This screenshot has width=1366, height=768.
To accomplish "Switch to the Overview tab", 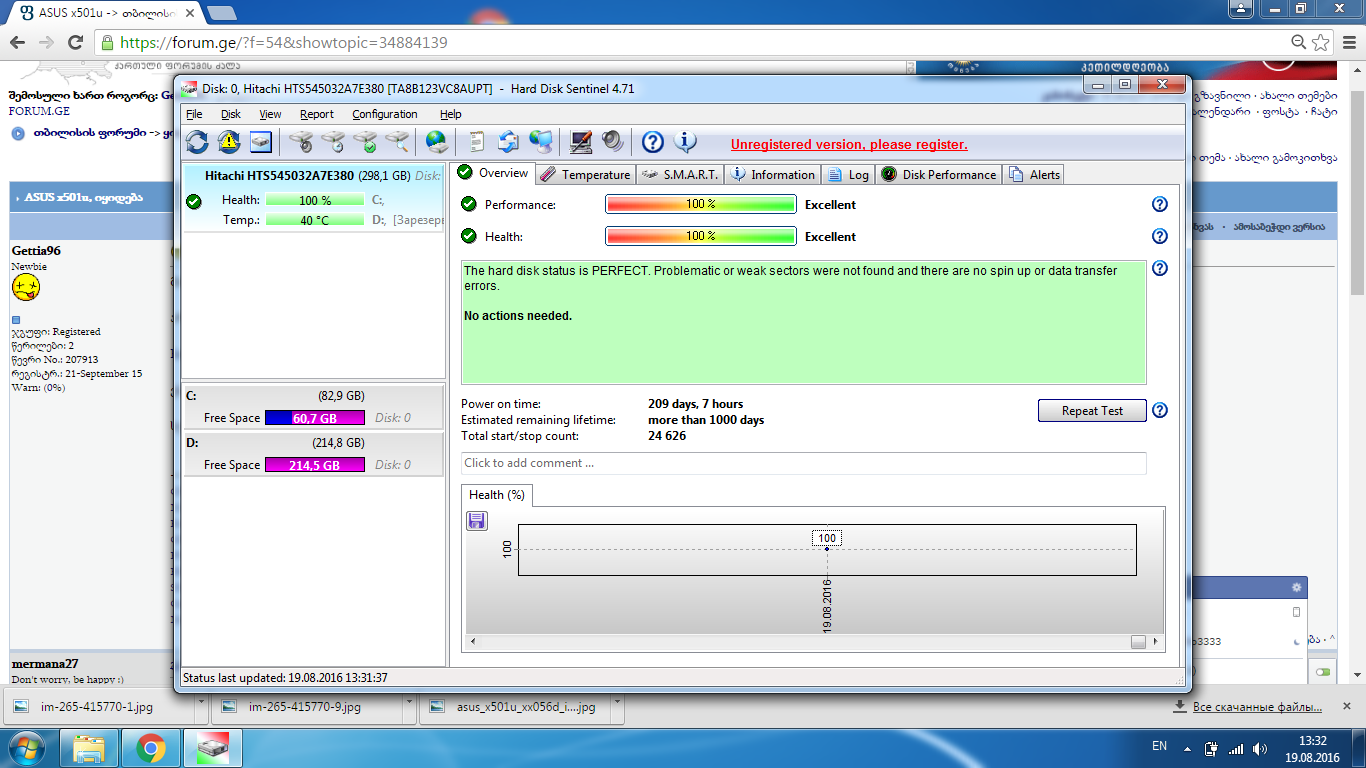I will point(492,173).
